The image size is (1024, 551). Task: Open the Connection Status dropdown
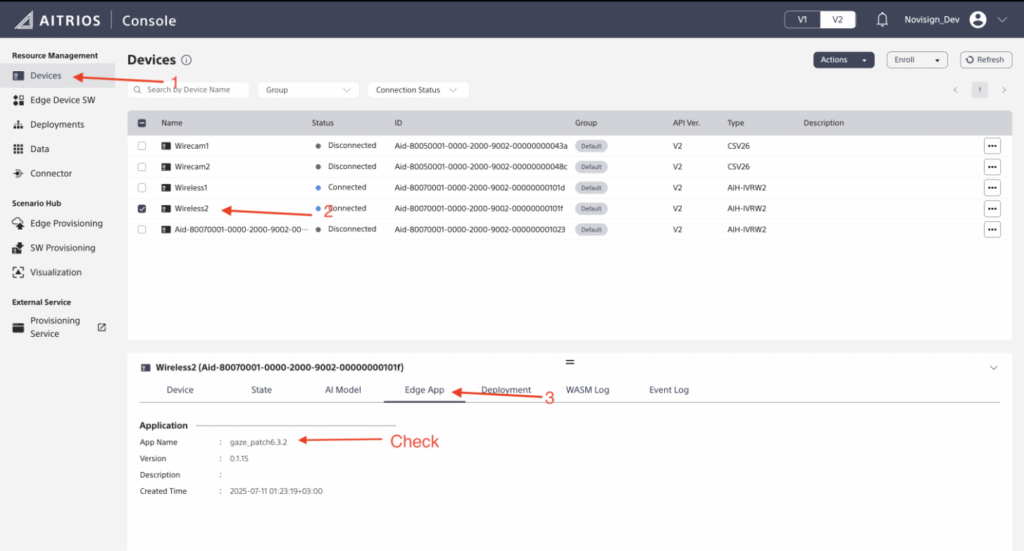click(417, 90)
